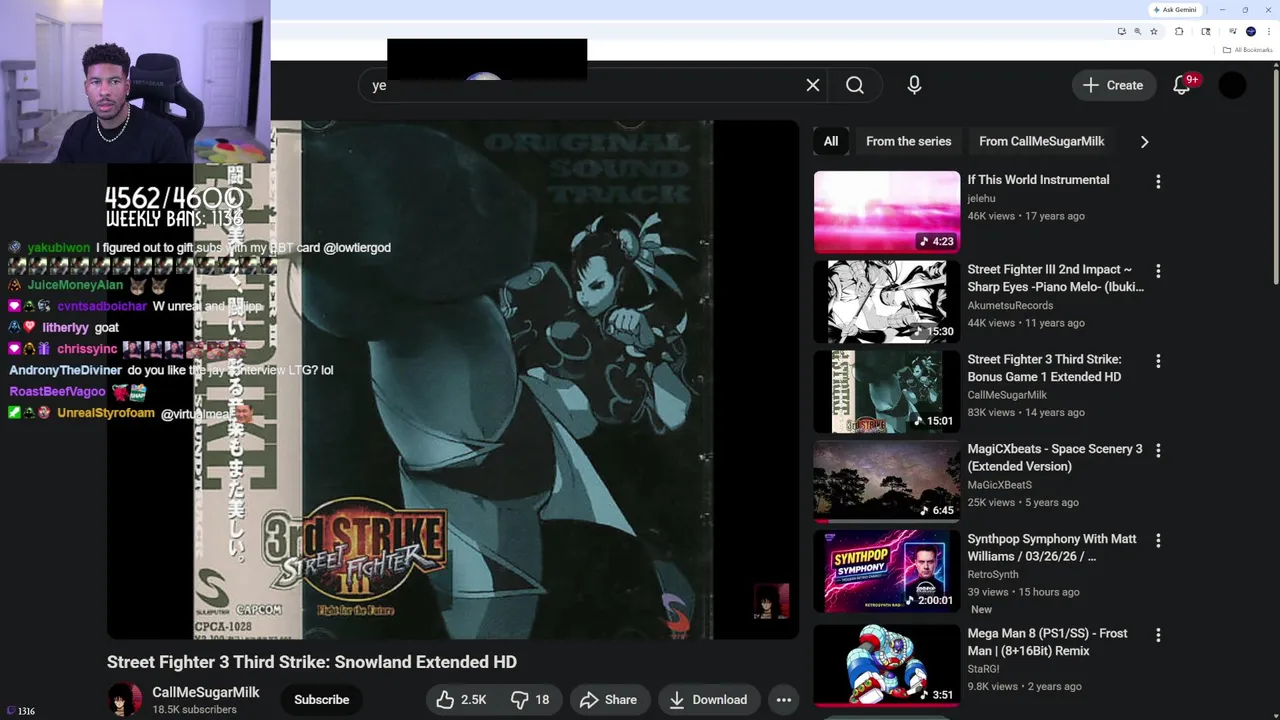Open the CallMeSugarMilk channel name link
1280x720 pixels.
point(206,692)
